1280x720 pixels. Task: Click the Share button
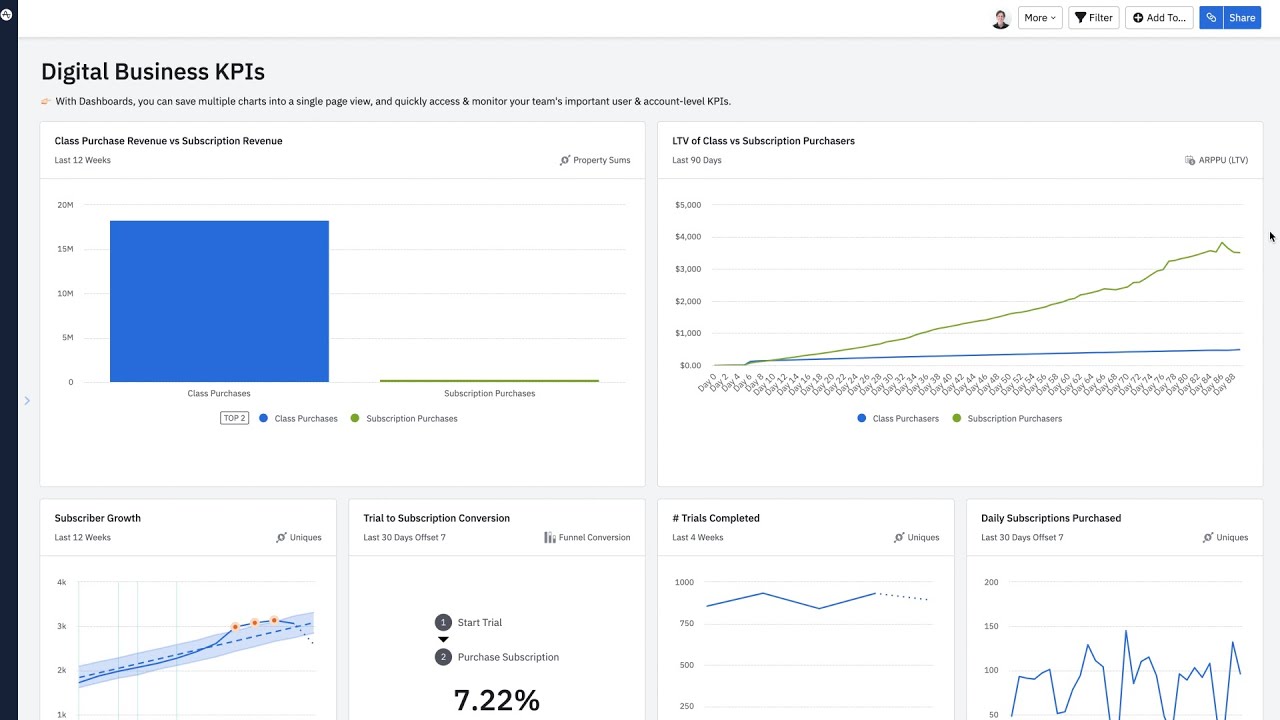coord(1242,18)
